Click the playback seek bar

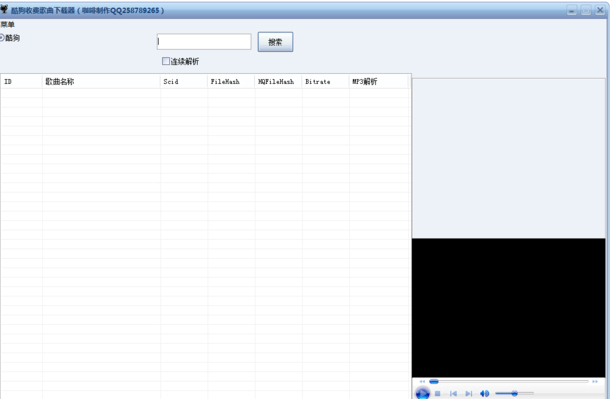click(509, 381)
